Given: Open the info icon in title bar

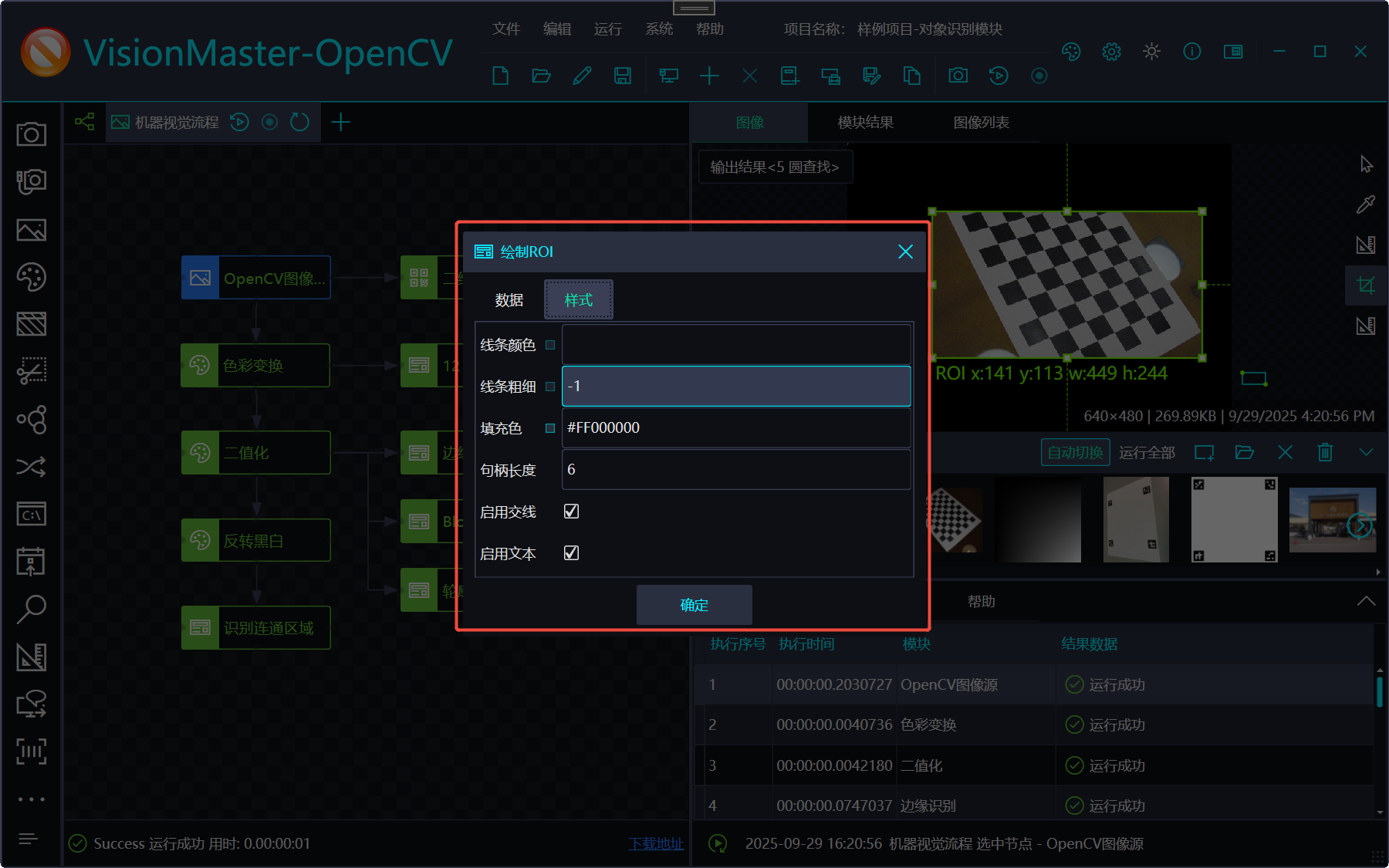Looking at the screenshot, I should 1191,52.
